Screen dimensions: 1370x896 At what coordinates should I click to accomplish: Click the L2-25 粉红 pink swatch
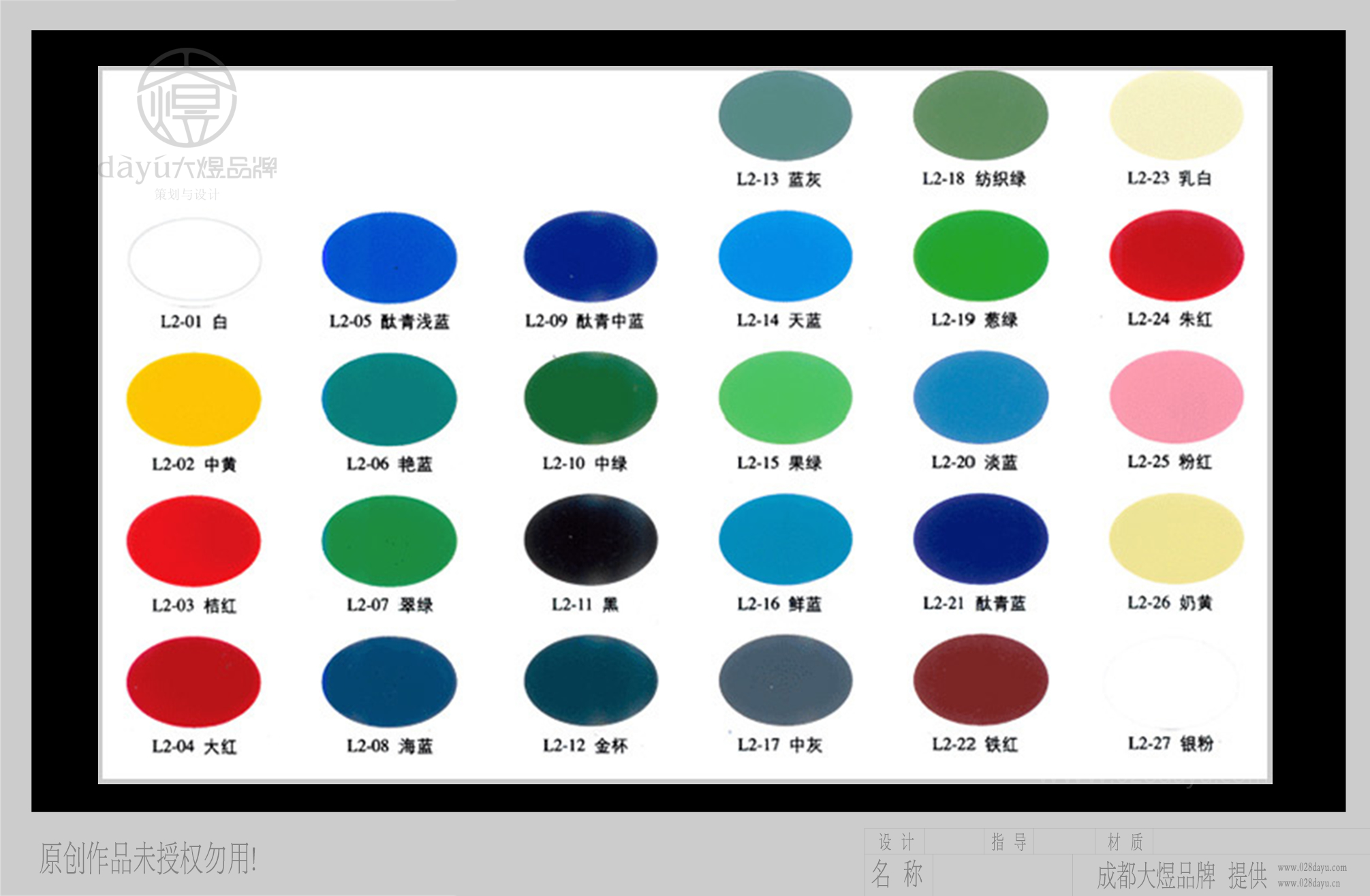1177,397
